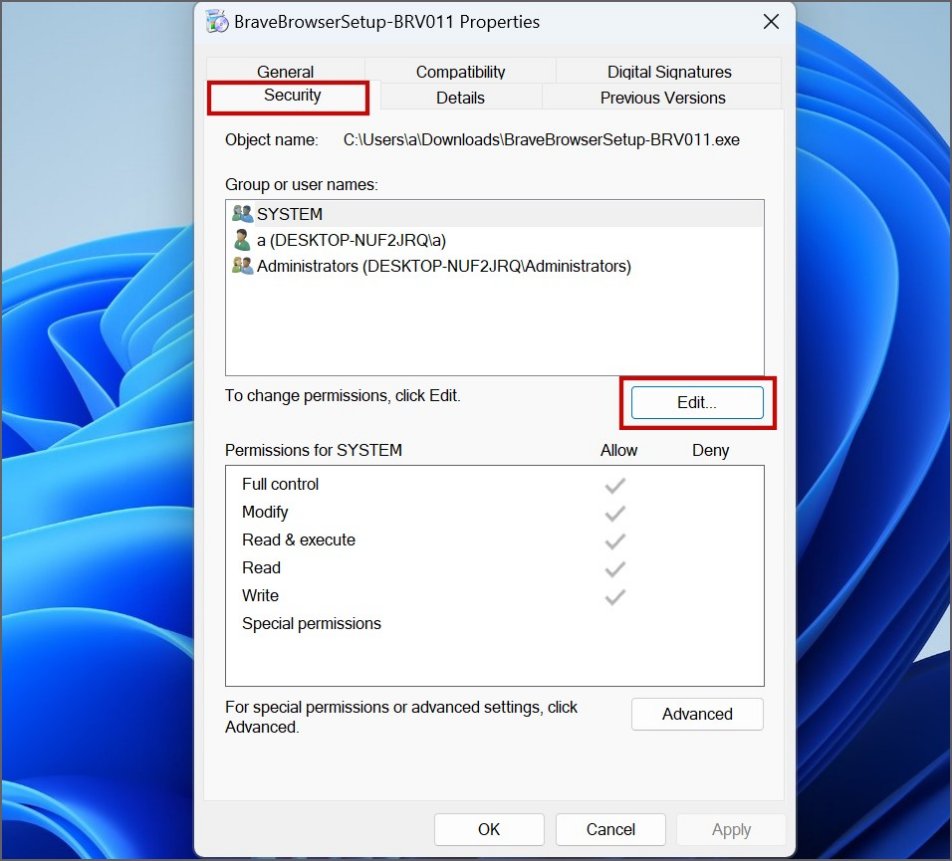The width and height of the screenshot is (952, 861).
Task: Open the Compatibility tab
Action: click(x=460, y=72)
